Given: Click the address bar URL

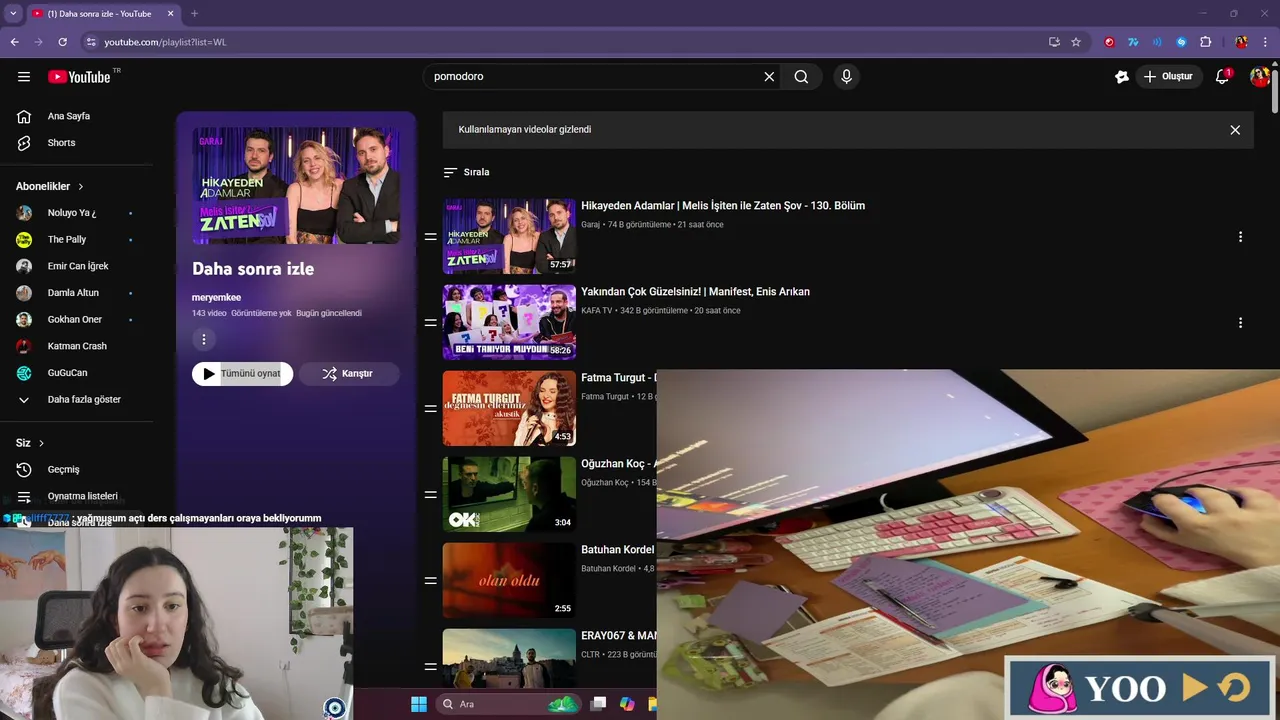Looking at the screenshot, I should point(165,42).
